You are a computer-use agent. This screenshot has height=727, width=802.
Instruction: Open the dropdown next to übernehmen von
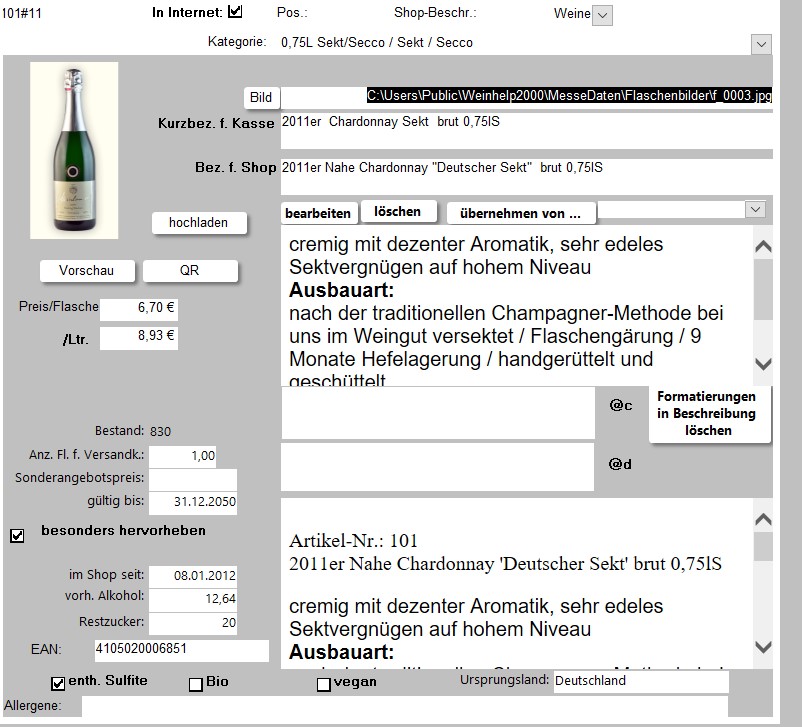click(755, 209)
